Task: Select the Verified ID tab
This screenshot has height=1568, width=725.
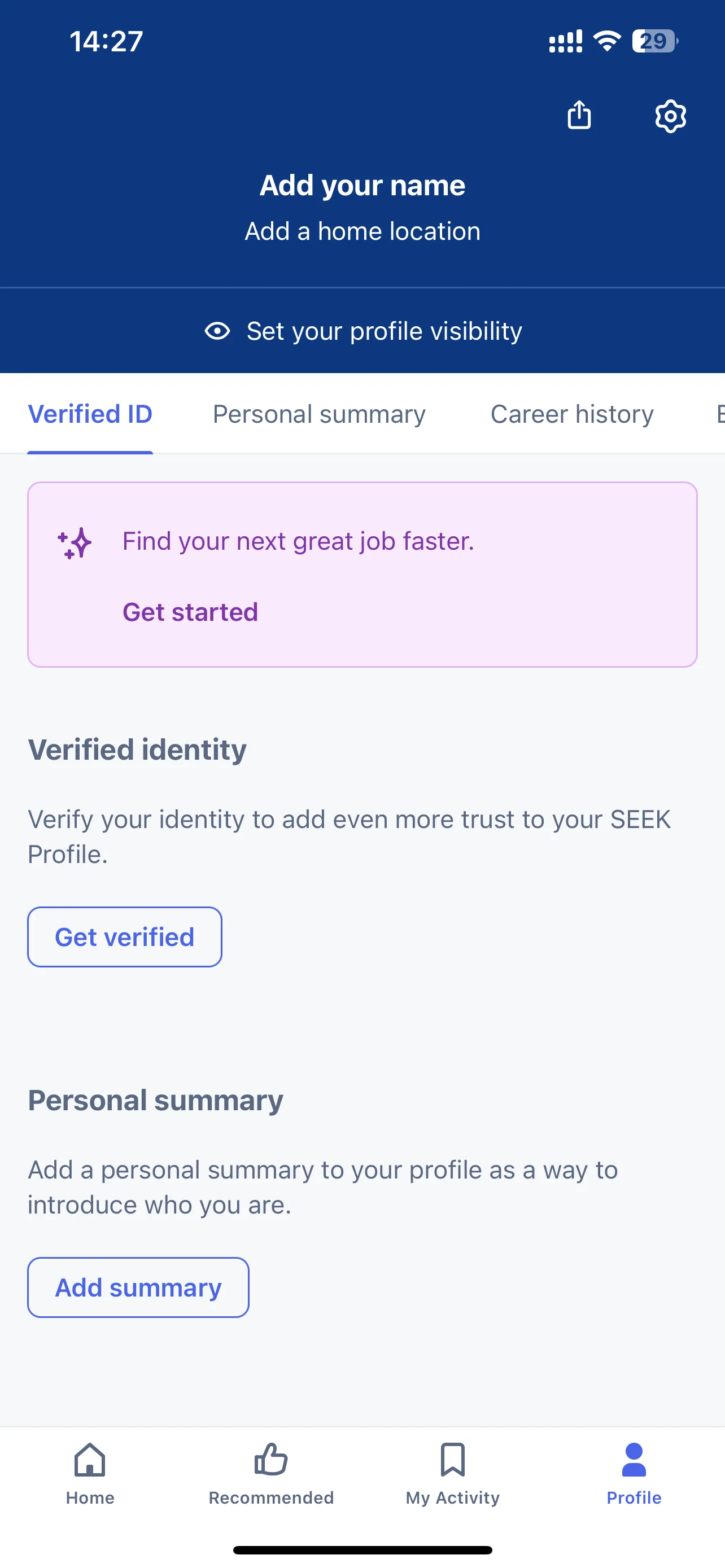Action: 90,414
